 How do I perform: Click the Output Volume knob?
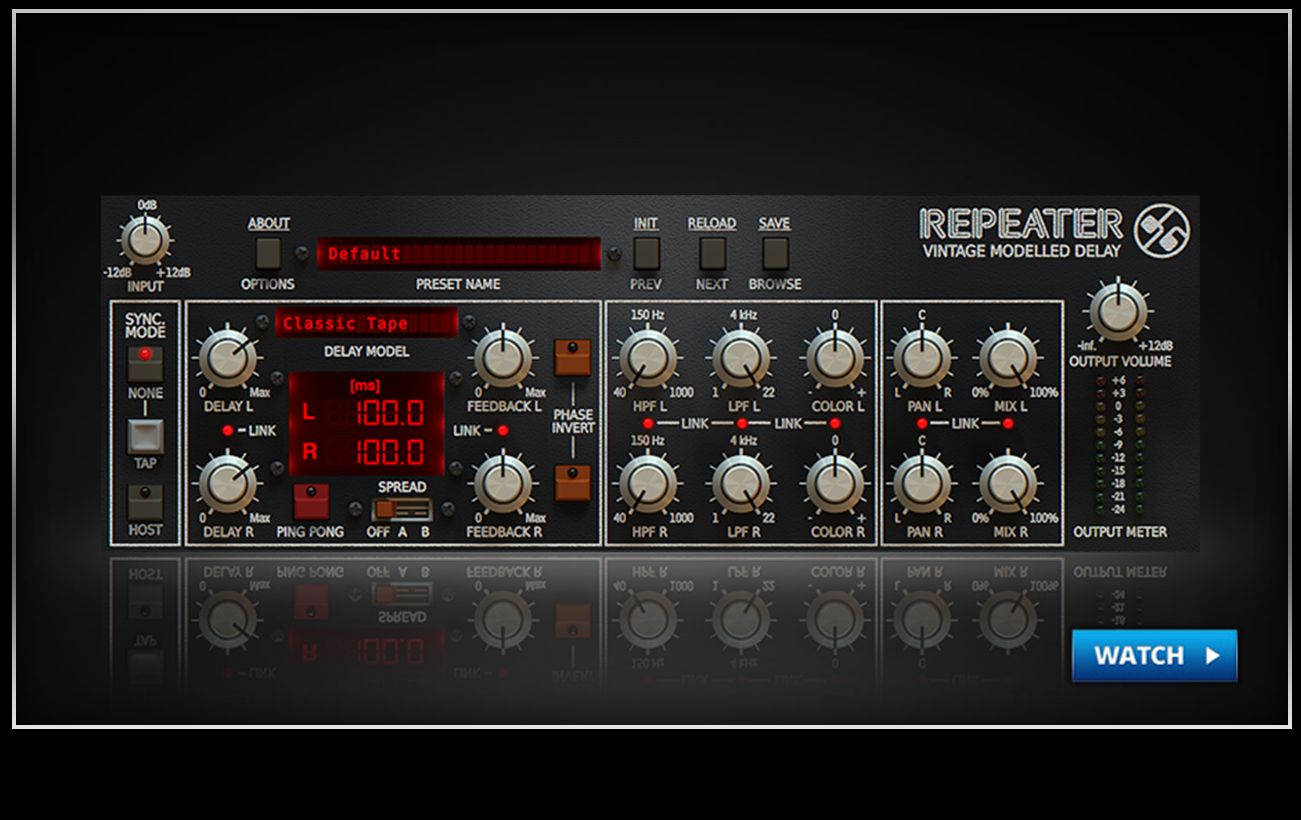point(1119,312)
